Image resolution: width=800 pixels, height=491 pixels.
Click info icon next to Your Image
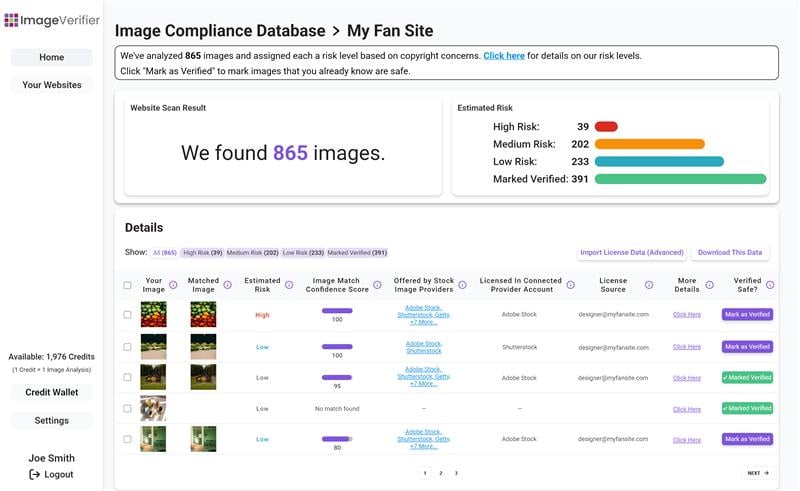coord(173,285)
